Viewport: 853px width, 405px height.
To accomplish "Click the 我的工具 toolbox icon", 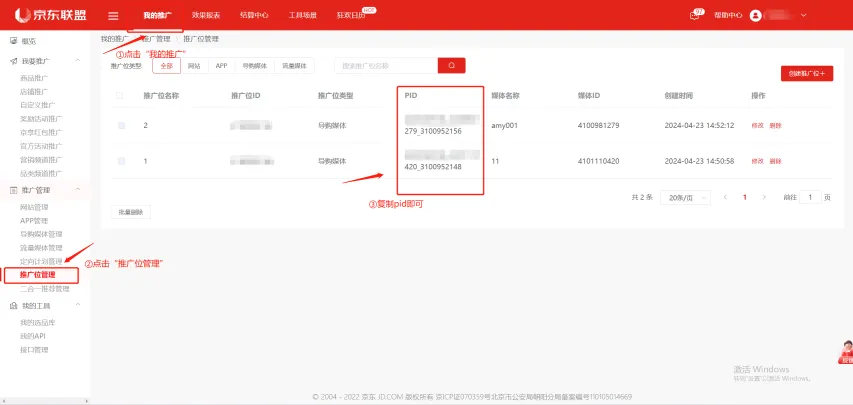I will [x=14, y=305].
